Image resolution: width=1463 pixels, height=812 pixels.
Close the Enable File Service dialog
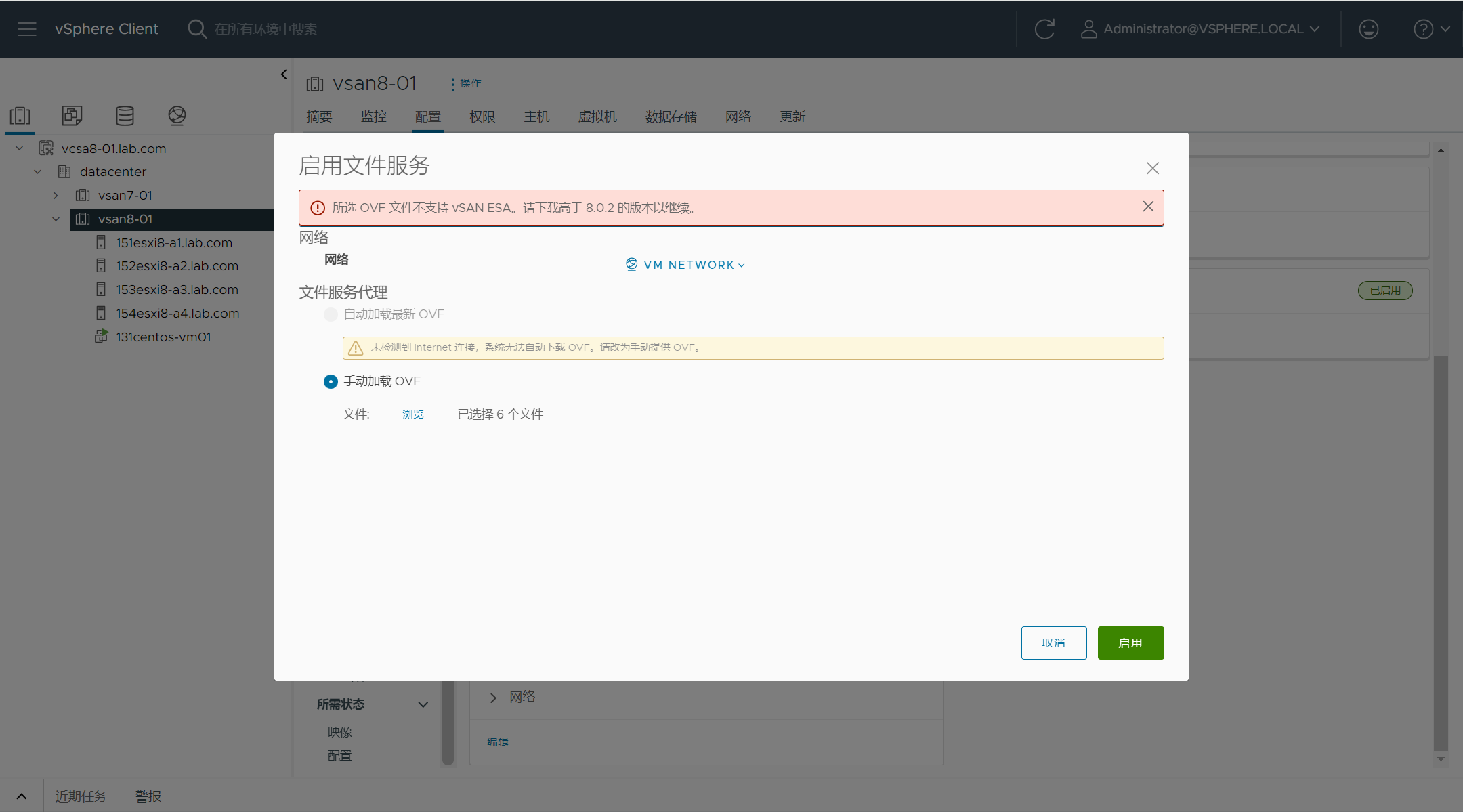tap(1153, 168)
